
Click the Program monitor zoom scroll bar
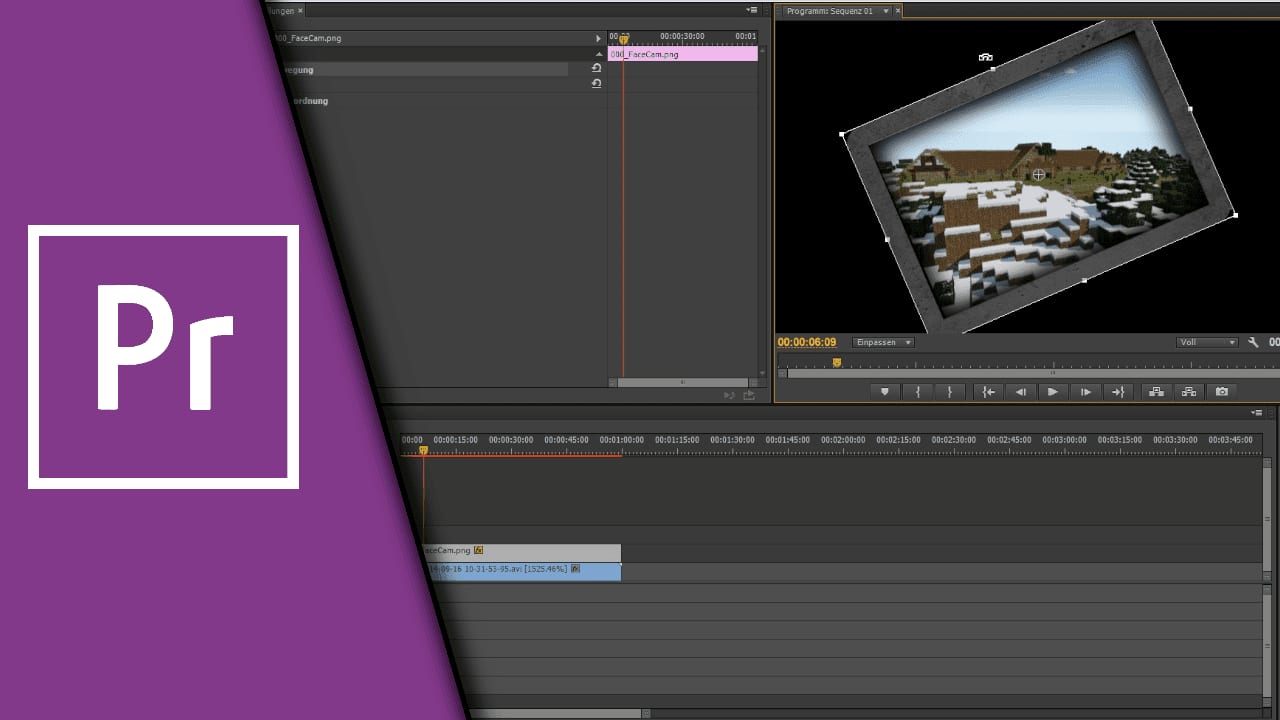coord(1033,373)
